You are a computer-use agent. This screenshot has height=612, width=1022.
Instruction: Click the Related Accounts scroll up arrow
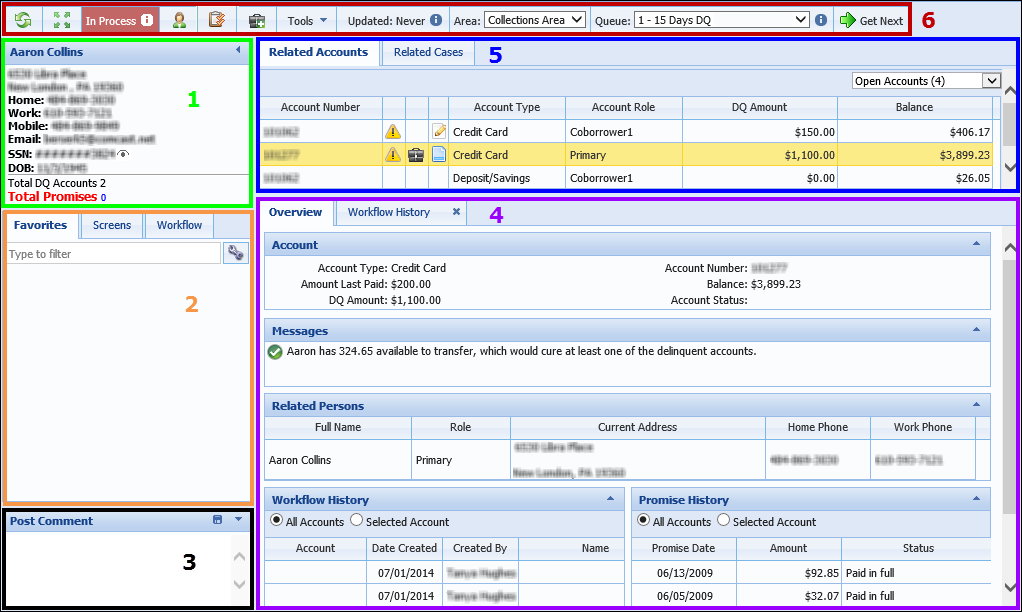[1010, 91]
